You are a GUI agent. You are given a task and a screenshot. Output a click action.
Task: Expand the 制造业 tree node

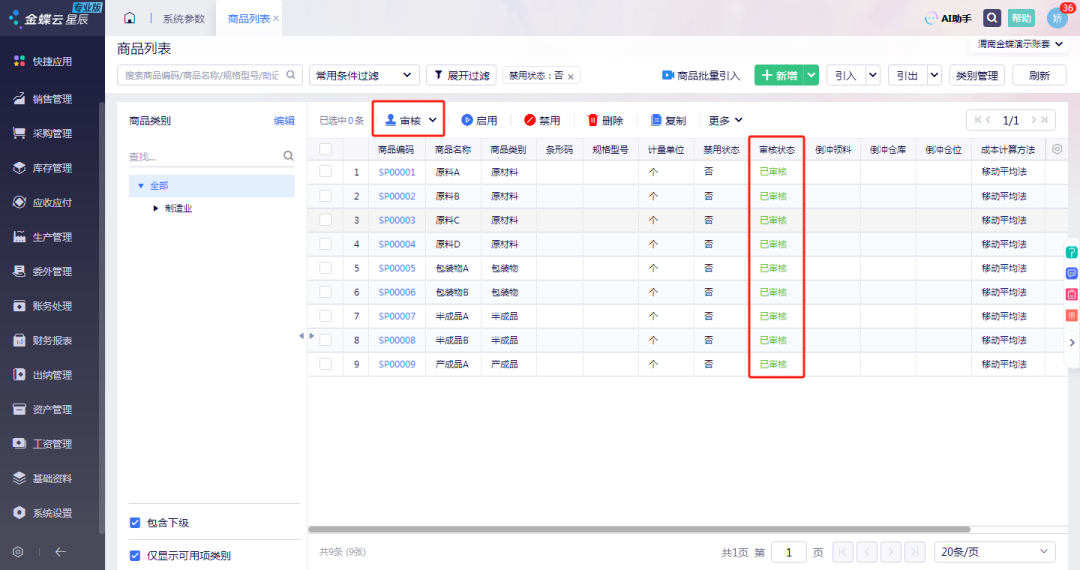click(156, 208)
